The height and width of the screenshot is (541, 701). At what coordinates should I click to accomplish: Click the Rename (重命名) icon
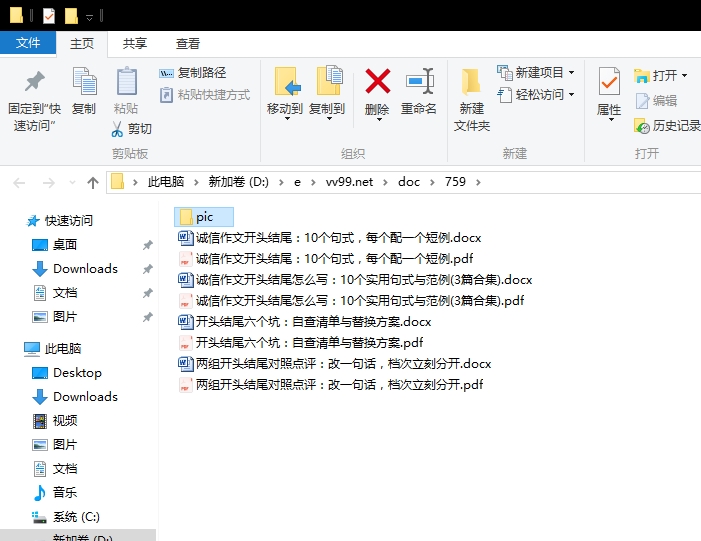tap(419, 81)
